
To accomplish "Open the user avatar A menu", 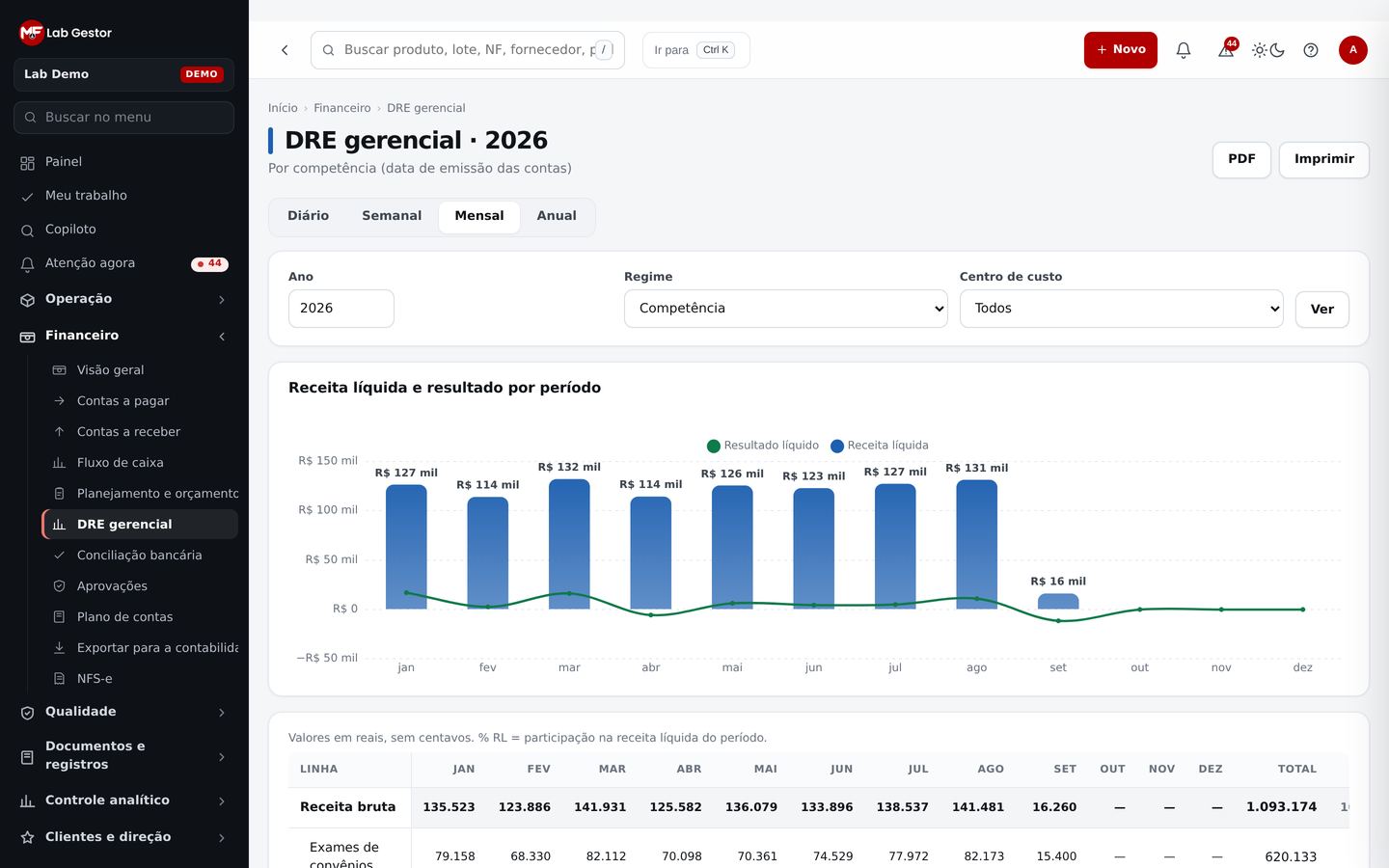I will (x=1353, y=50).
